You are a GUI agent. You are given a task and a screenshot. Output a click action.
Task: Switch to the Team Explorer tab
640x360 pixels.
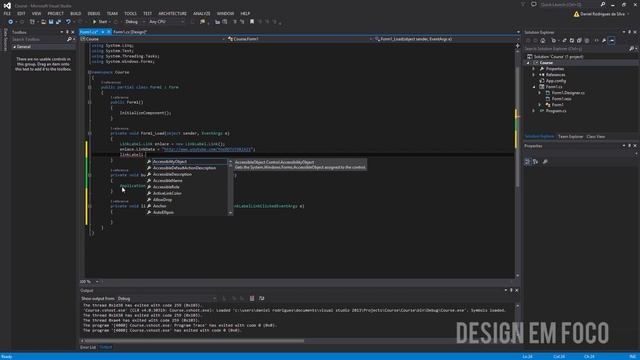point(570,136)
